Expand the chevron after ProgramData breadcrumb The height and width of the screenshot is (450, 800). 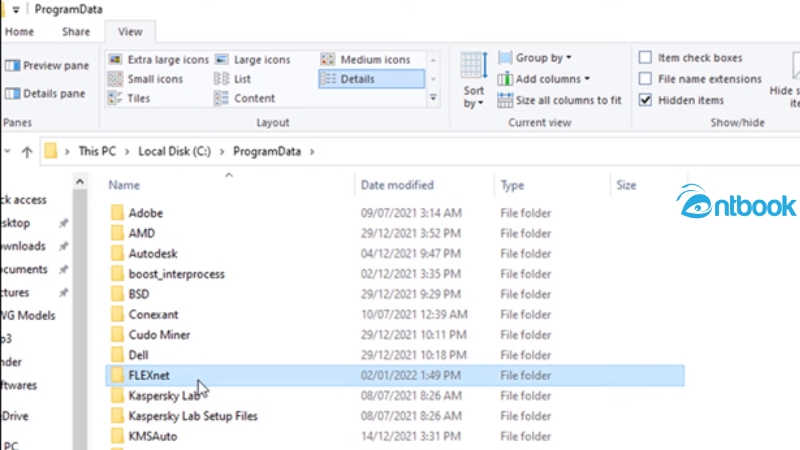click(312, 152)
